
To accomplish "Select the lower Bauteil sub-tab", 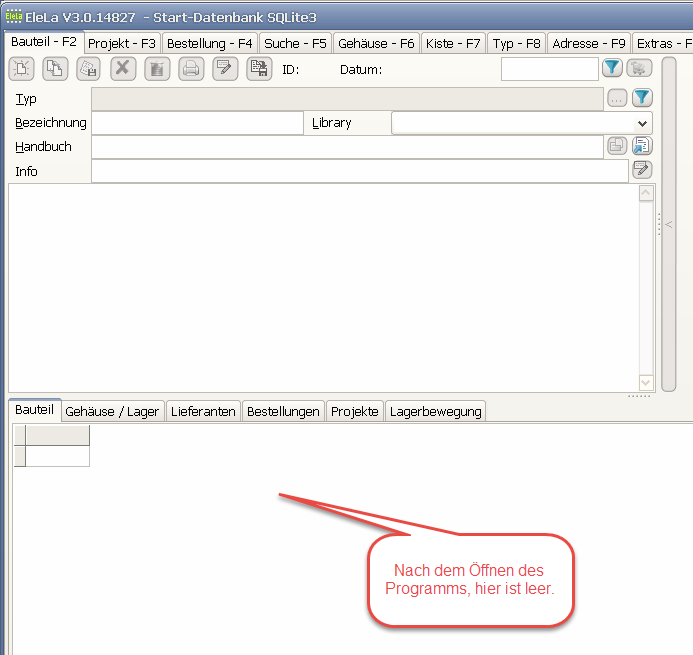I will 34,410.
